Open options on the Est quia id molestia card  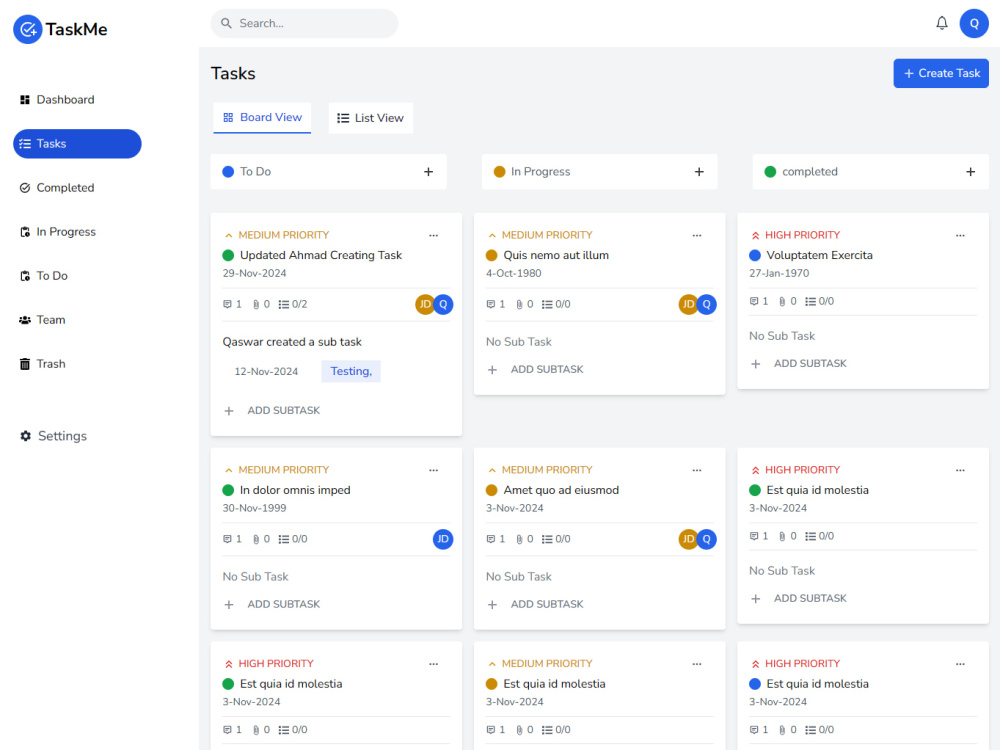[x=960, y=470]
